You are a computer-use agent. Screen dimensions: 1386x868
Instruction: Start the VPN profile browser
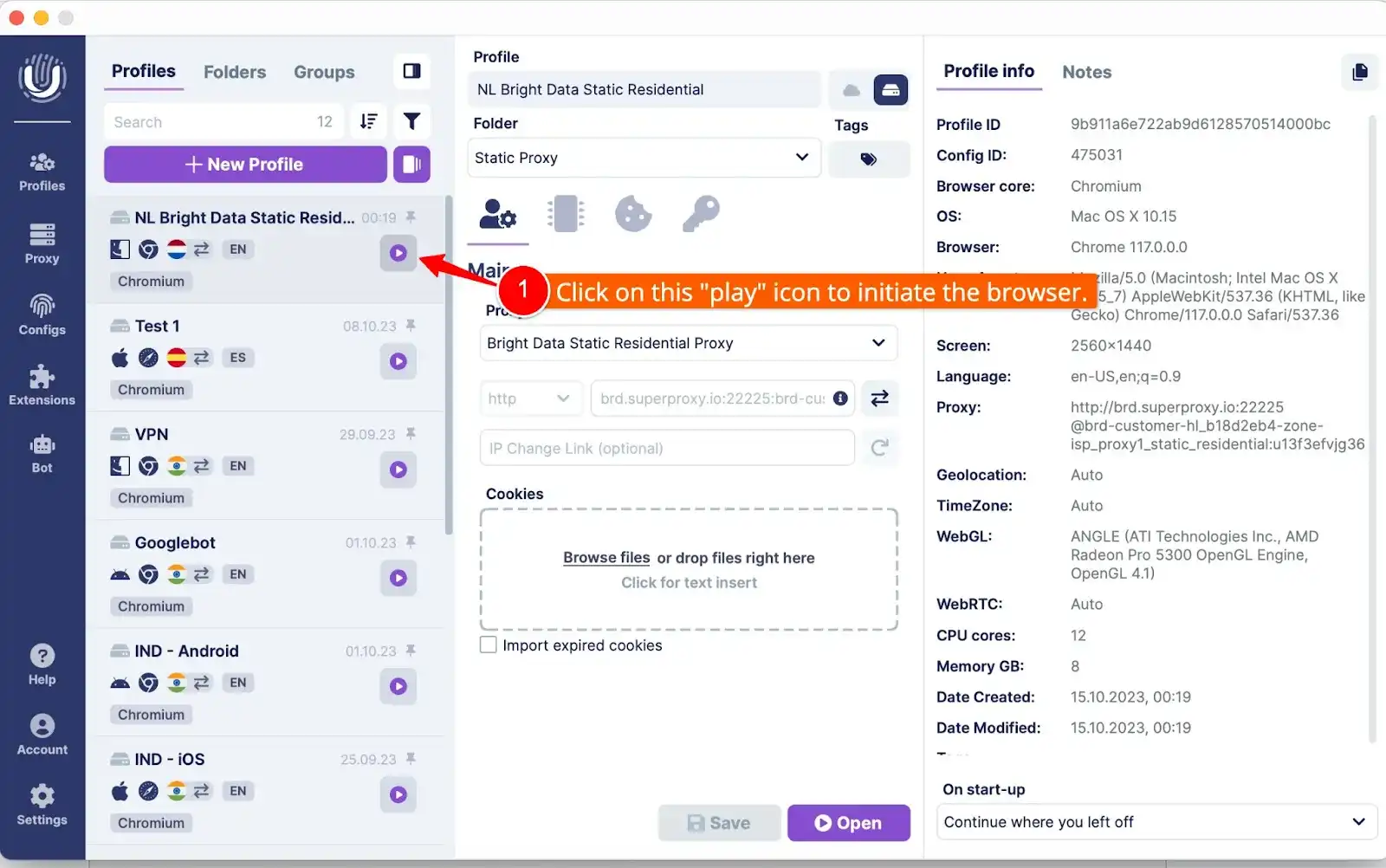[398, 470]
